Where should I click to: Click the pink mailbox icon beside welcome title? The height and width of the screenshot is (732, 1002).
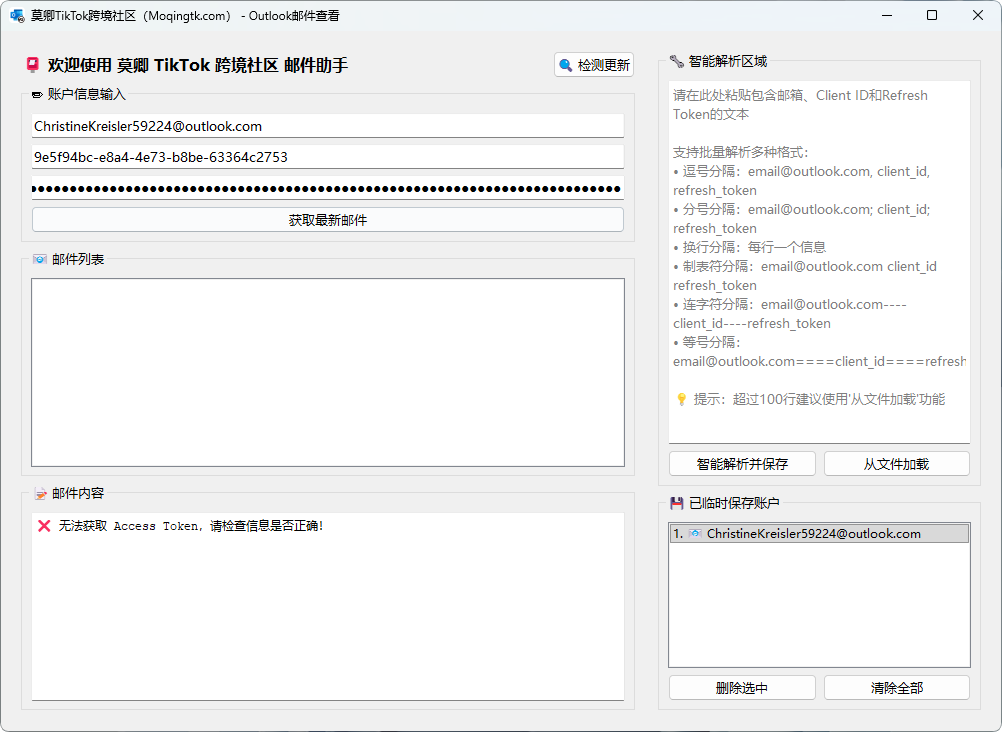click(x=33, y=65)
